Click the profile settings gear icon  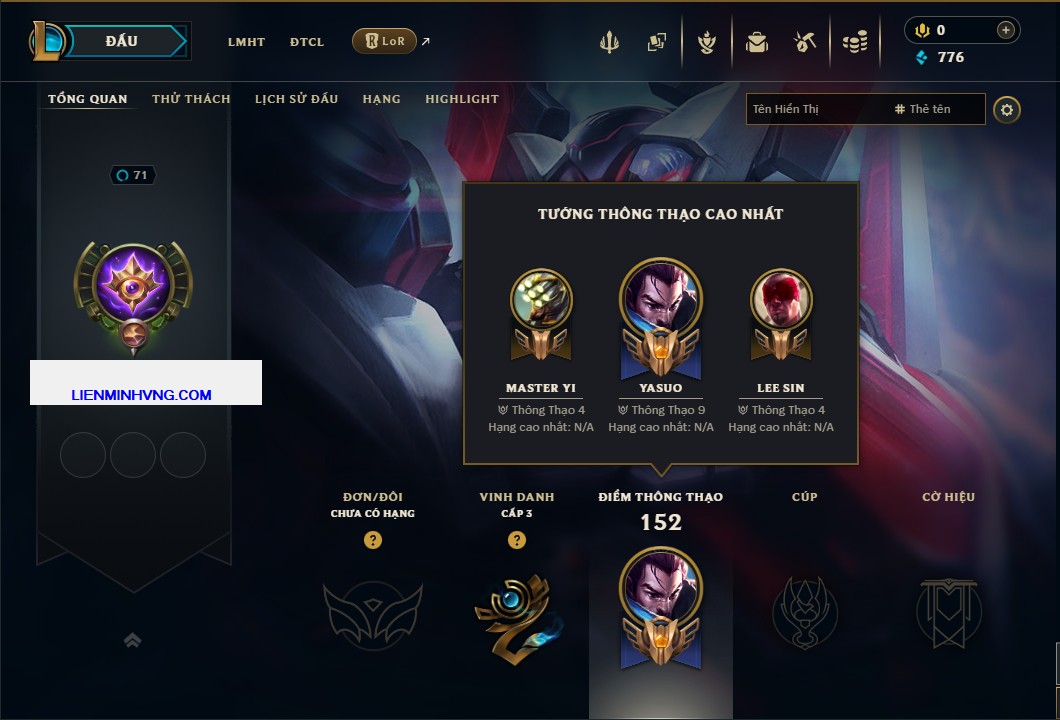(1007, 110)
